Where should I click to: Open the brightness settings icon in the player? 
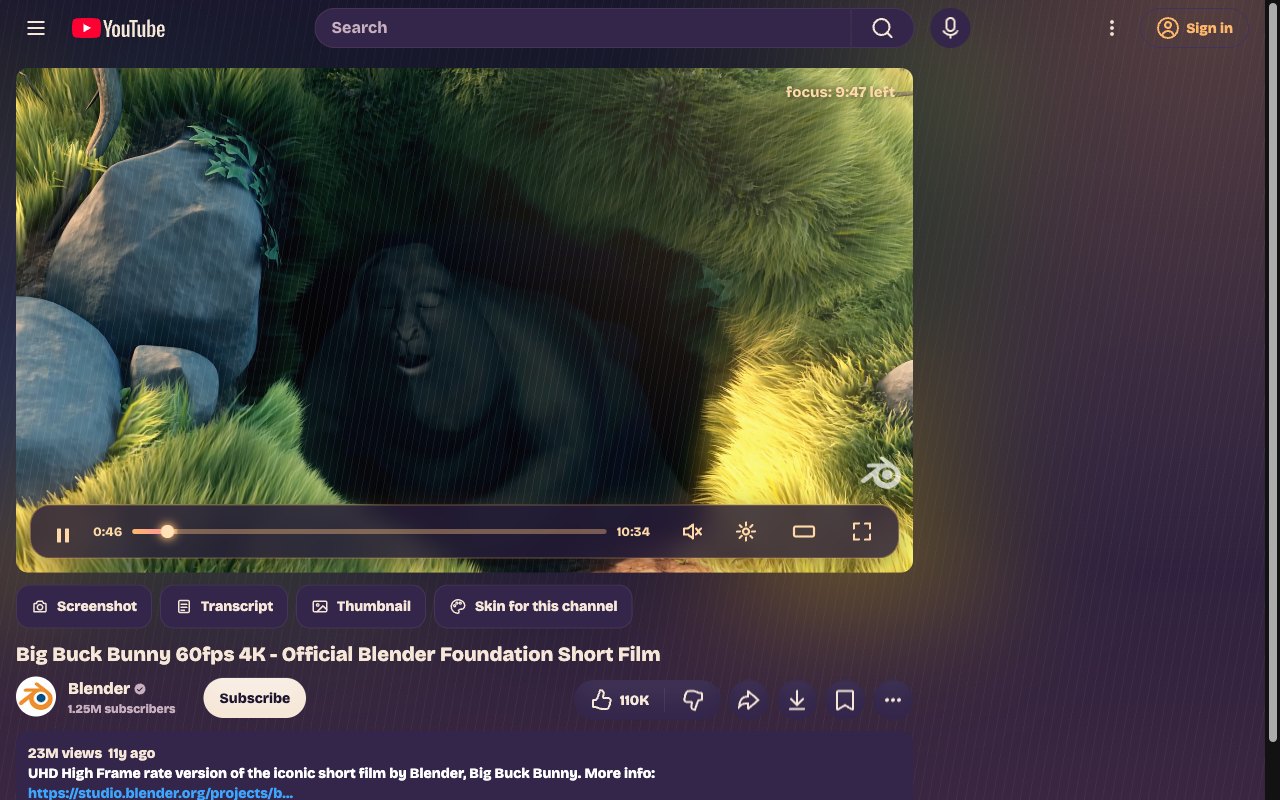click(x=746, y=532)
